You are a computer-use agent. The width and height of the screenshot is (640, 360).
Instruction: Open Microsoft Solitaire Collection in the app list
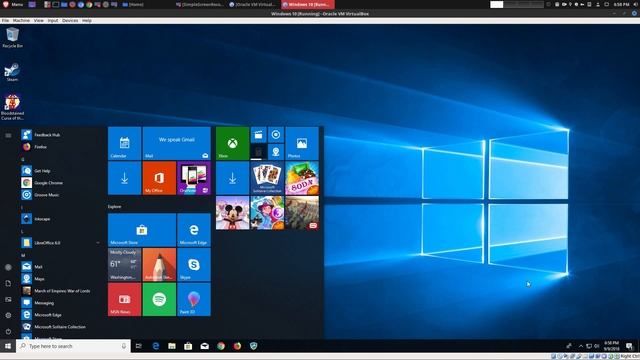[61, 327]
